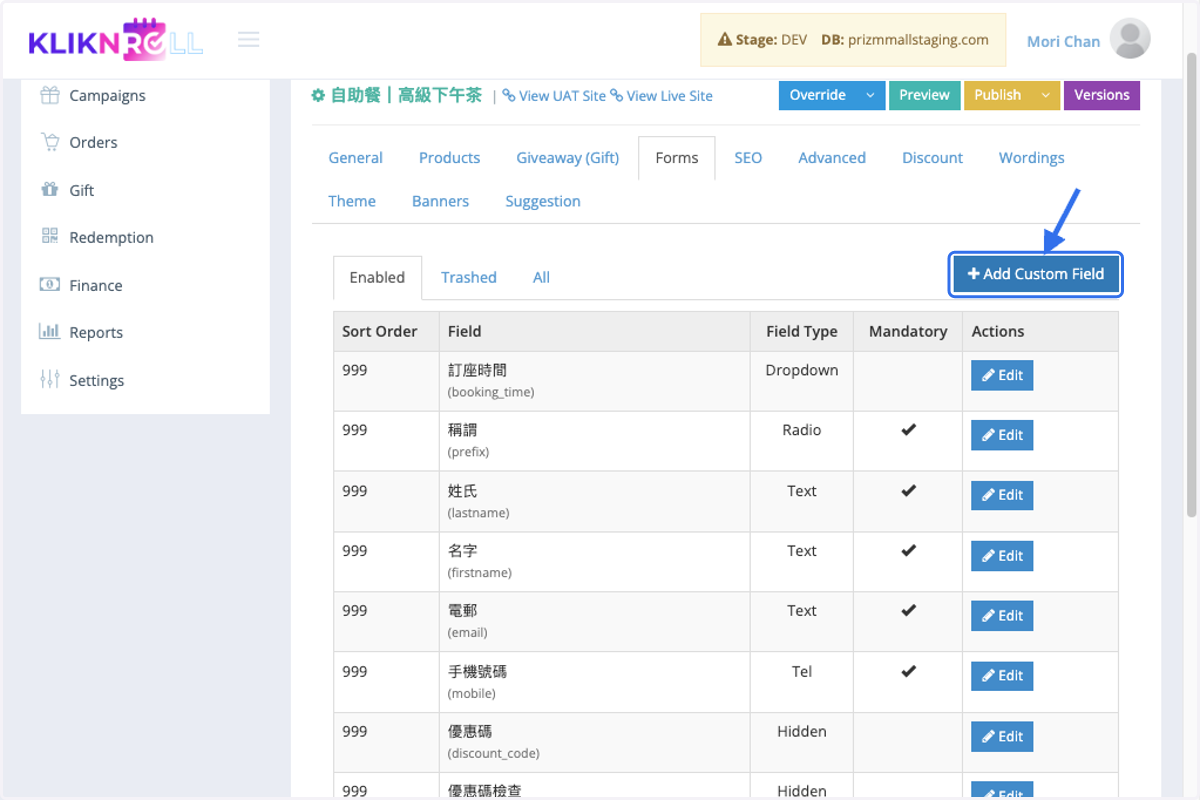This screenshot has height=800, width=1200.
Task: Expand the Override dropdown arrow
Action: (x=870, y=95)
